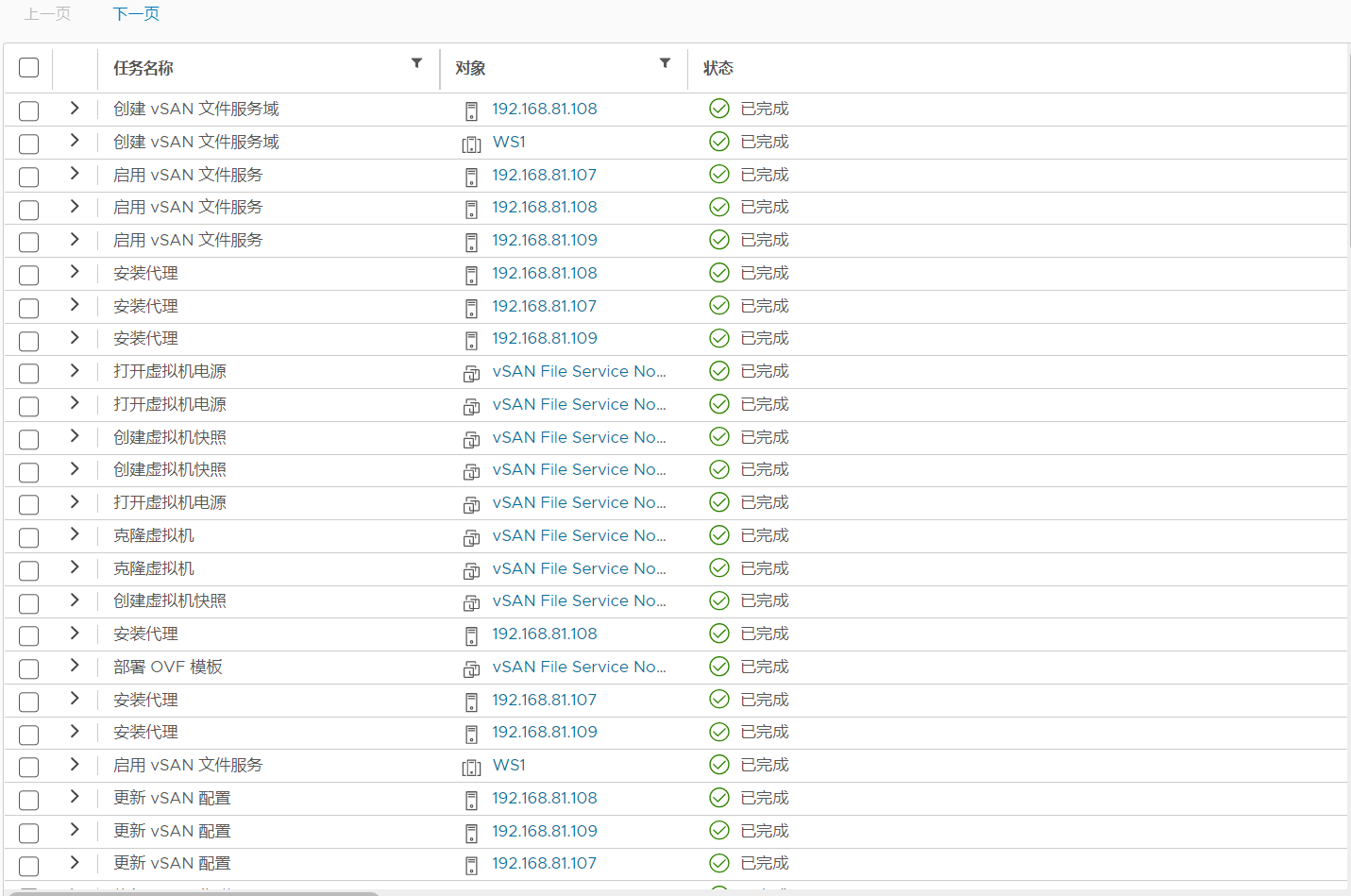Click green check icon for 创建 vSAN 文件服务域 192.168.81.108
Viewport: 1351px width, 896px height.
tap(719, 109)
